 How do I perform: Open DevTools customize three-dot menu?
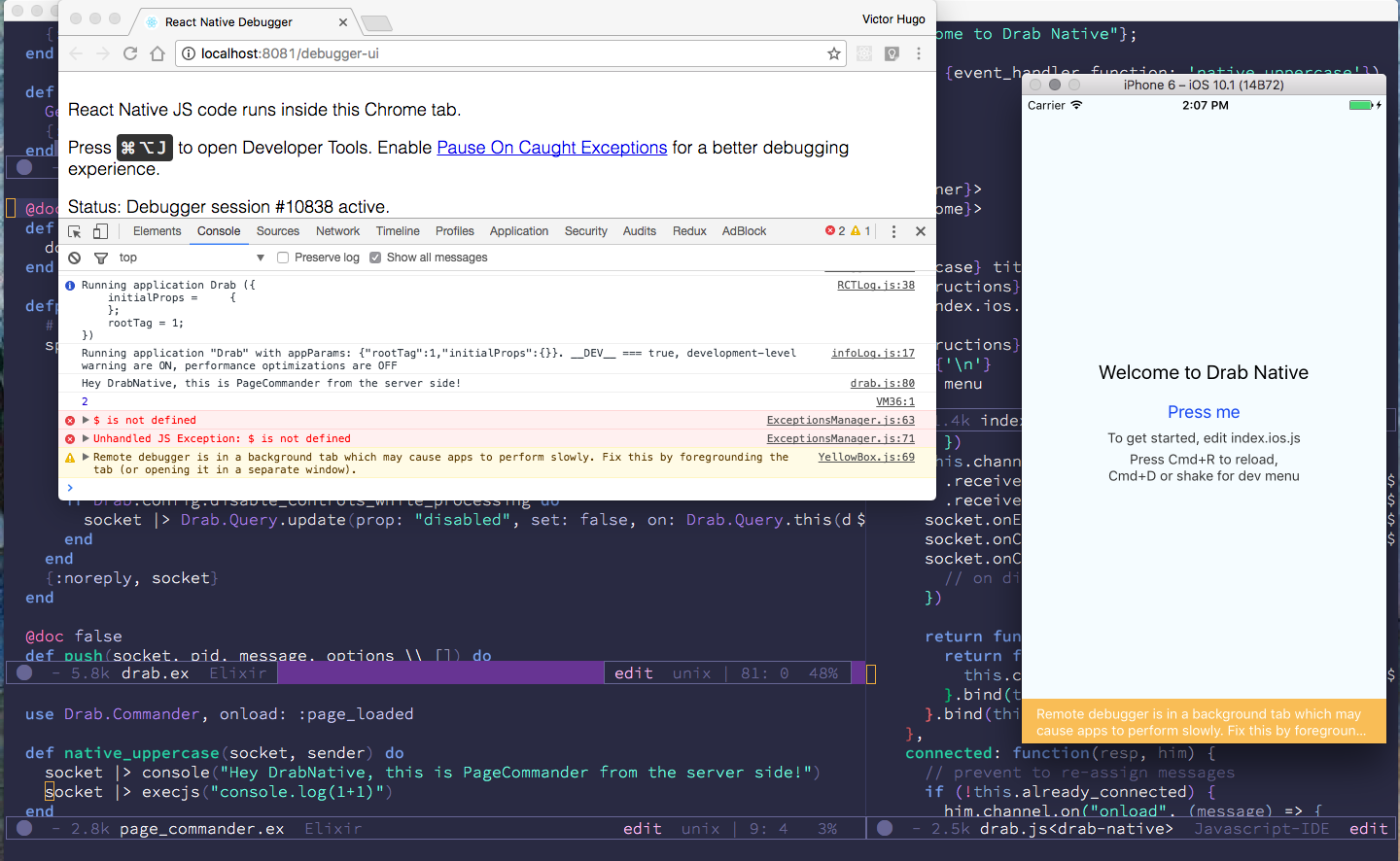(x=893, y=231)
